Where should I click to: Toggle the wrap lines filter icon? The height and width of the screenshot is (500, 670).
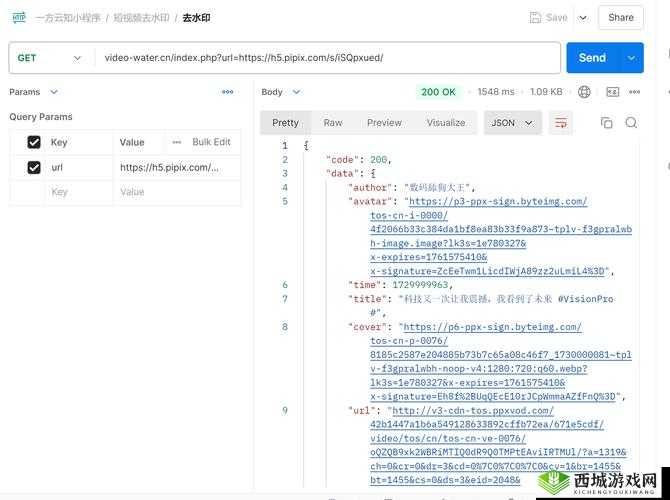(x=561, y=123)
